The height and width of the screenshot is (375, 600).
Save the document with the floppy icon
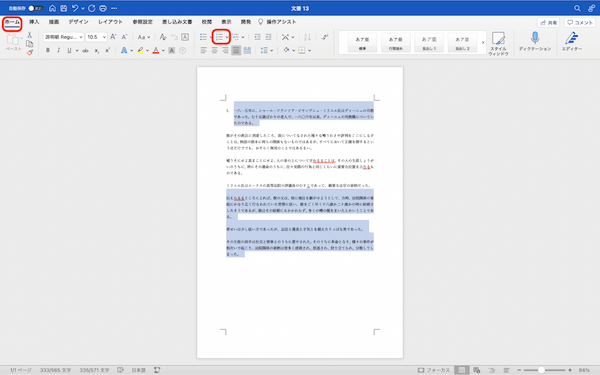coord(64,8)
